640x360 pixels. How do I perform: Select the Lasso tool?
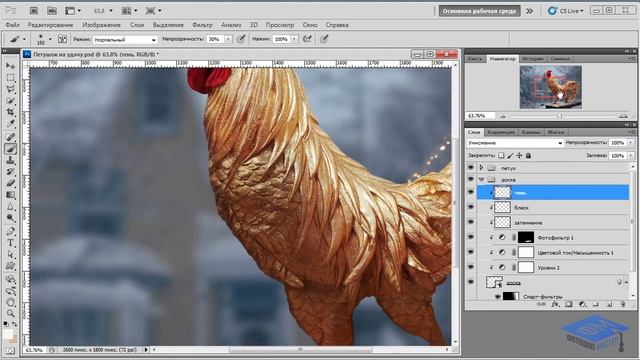tap(11, 89)
